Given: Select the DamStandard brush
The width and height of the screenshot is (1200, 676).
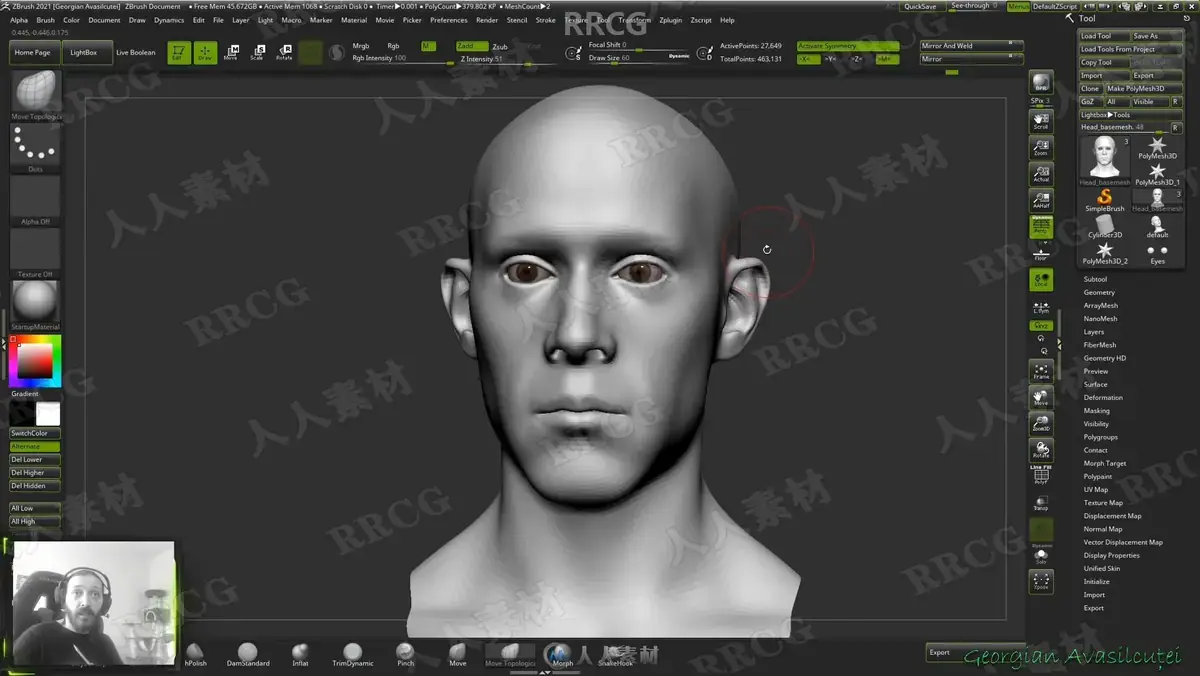Looking at the screenshot, I should pyautogui.click(x=248, y=656).
